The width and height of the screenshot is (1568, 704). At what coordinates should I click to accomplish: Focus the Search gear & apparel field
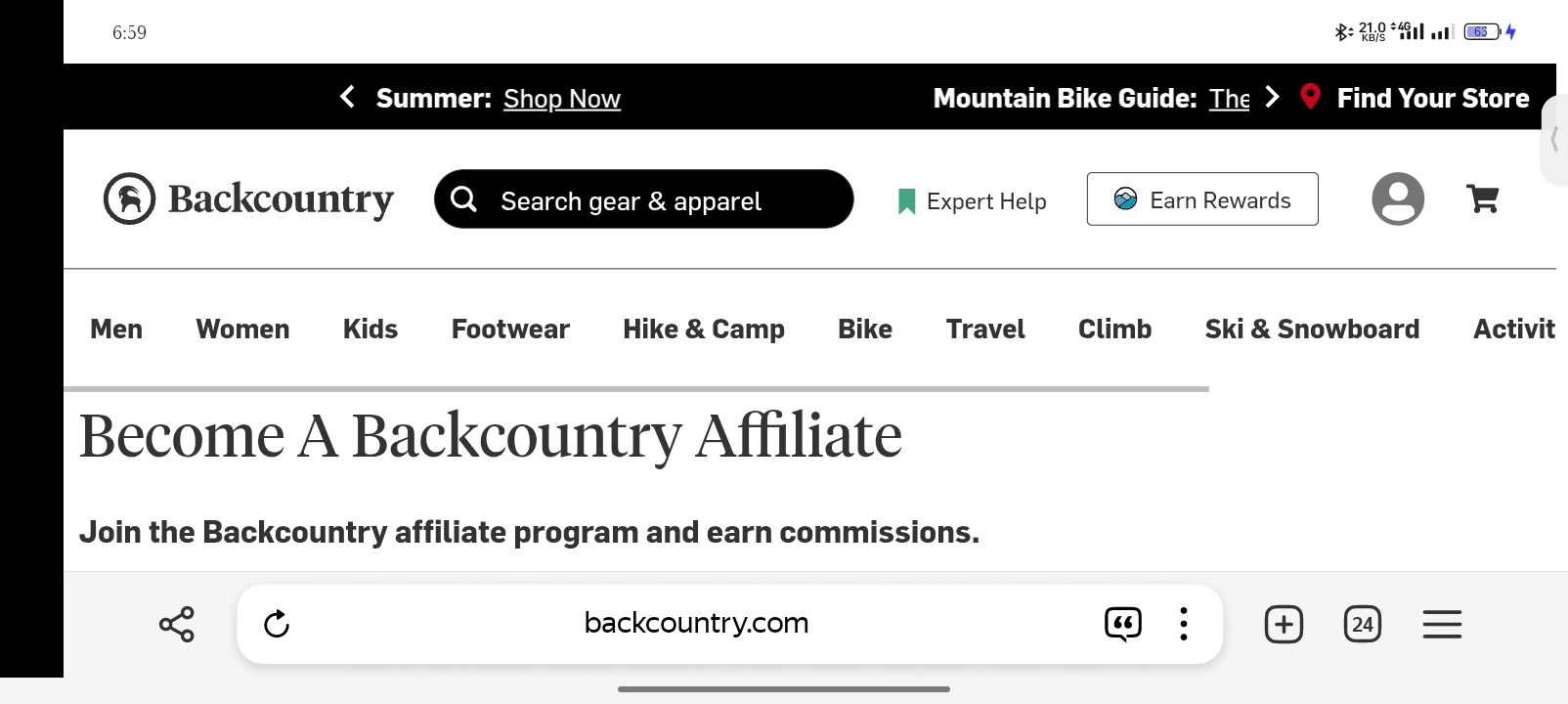pos(644,199)
